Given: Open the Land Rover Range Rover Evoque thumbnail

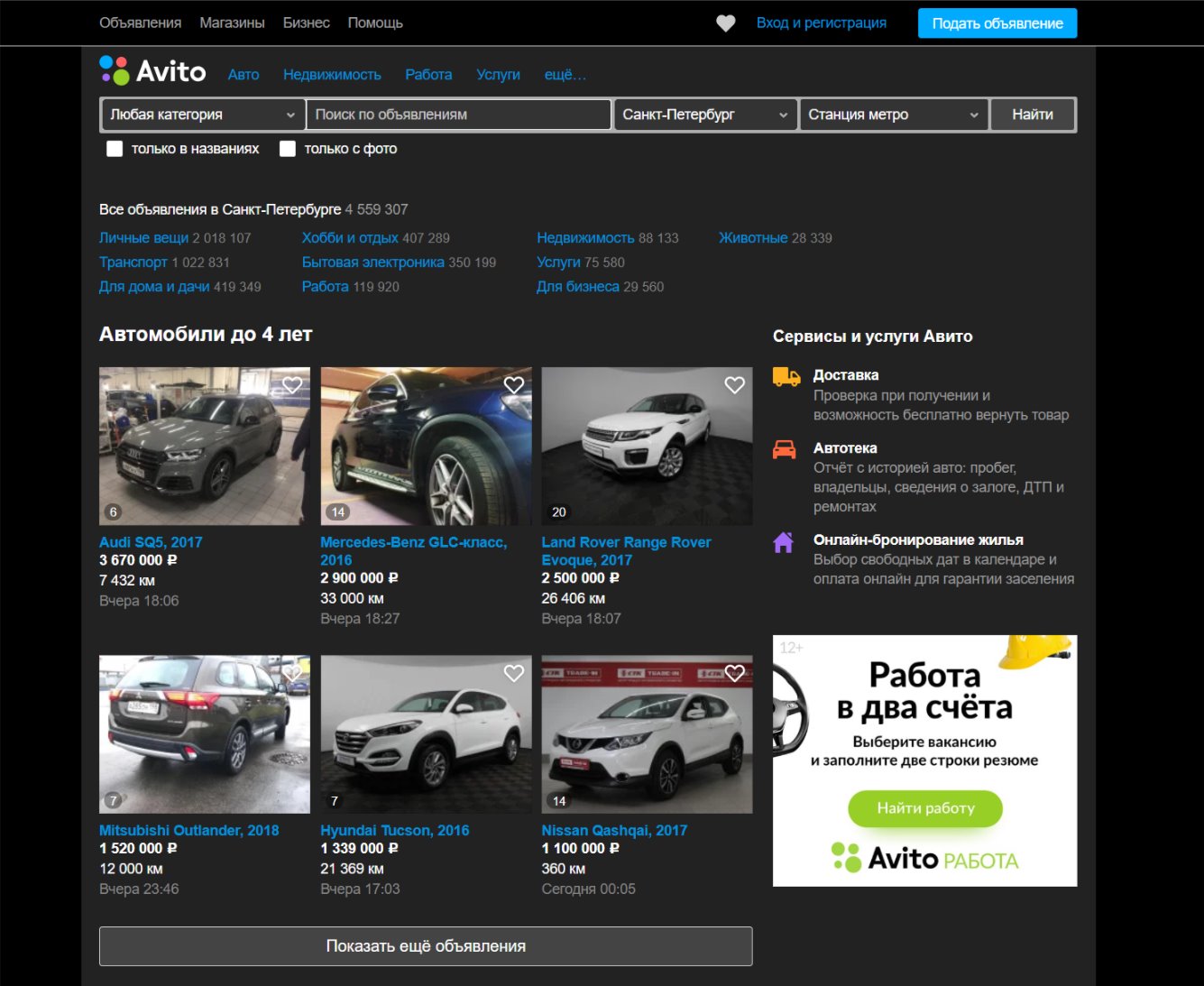Looking at the screenshot, I should [647, 446].
